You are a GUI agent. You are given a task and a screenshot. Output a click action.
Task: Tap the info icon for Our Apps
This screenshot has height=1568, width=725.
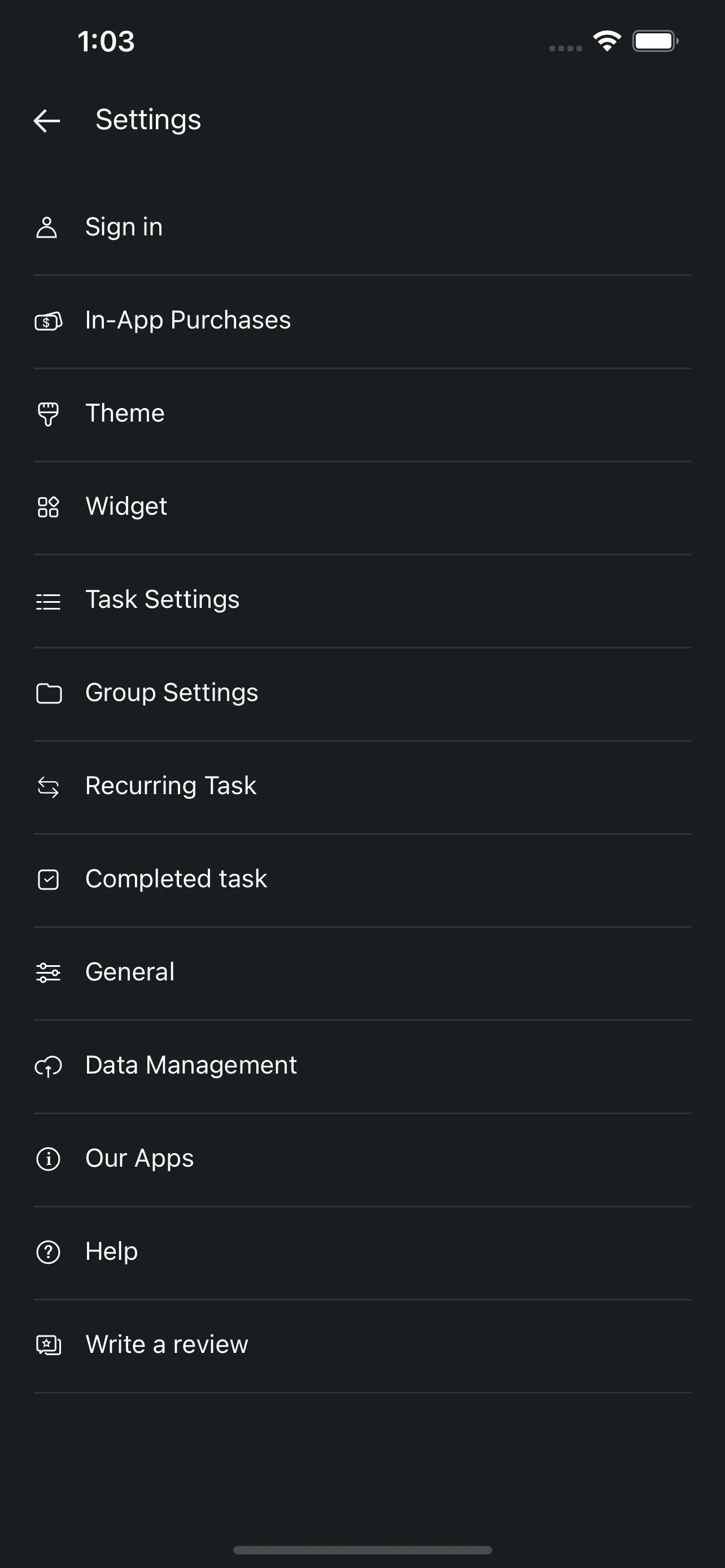click(x=48, y=1159)
